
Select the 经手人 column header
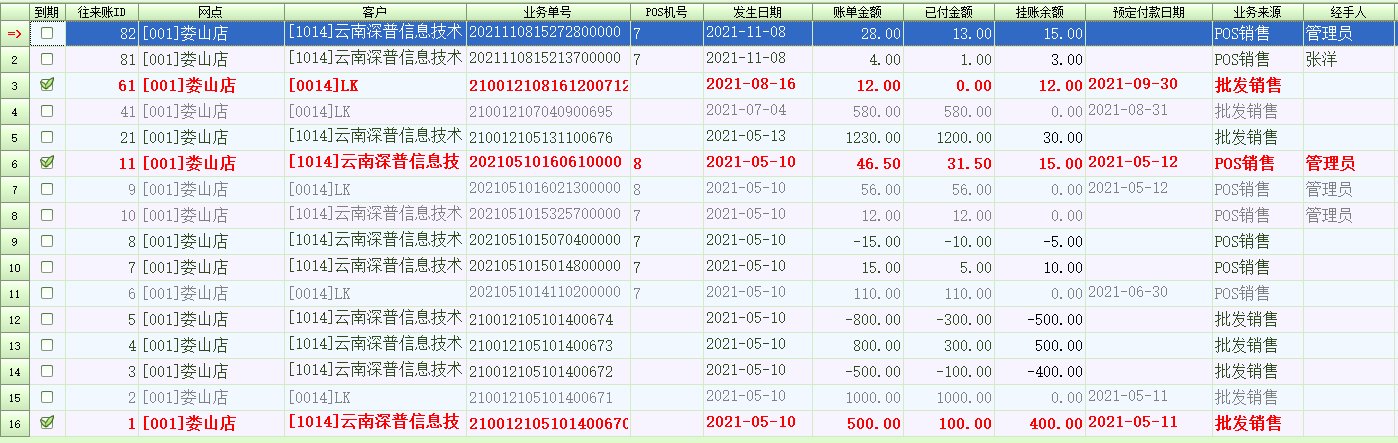point(1350,12)
